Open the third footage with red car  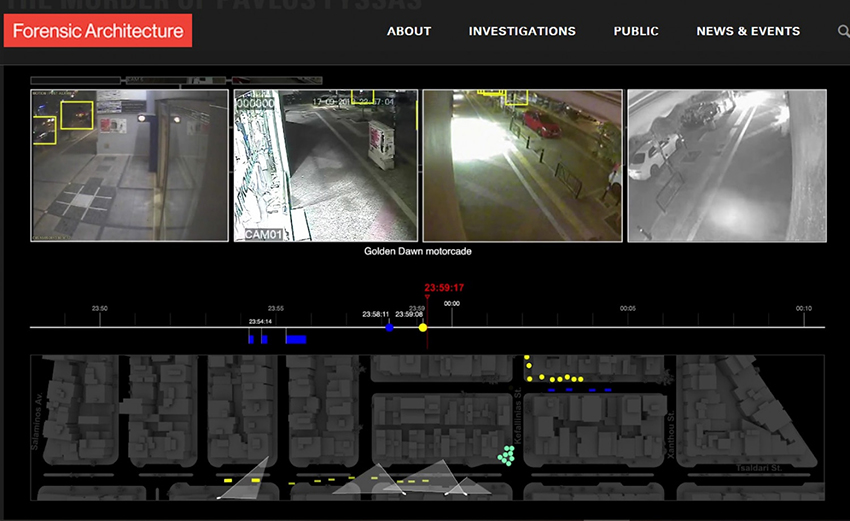click(522, 165)
